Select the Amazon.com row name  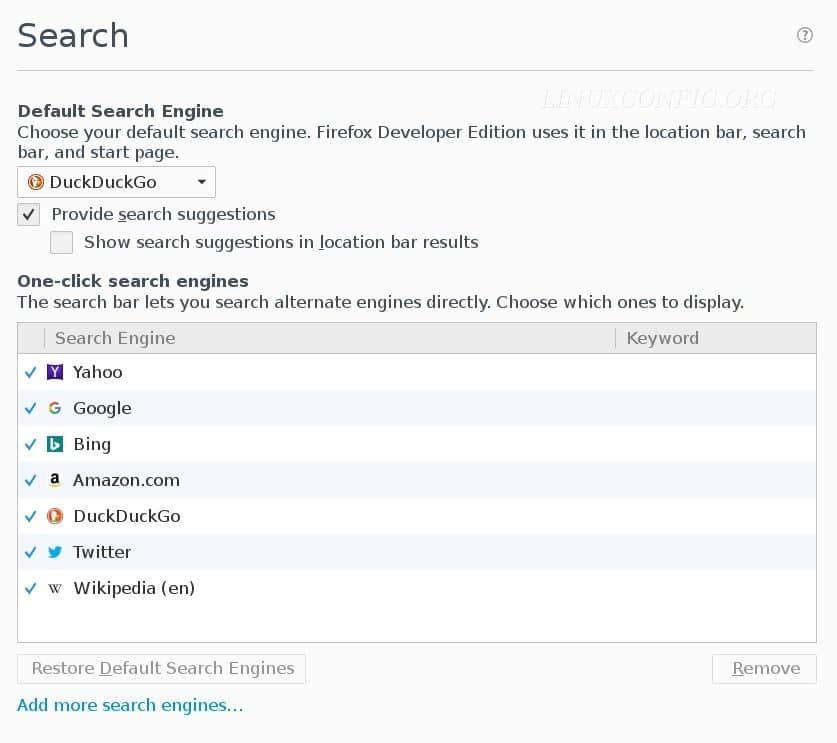(126, 480)
